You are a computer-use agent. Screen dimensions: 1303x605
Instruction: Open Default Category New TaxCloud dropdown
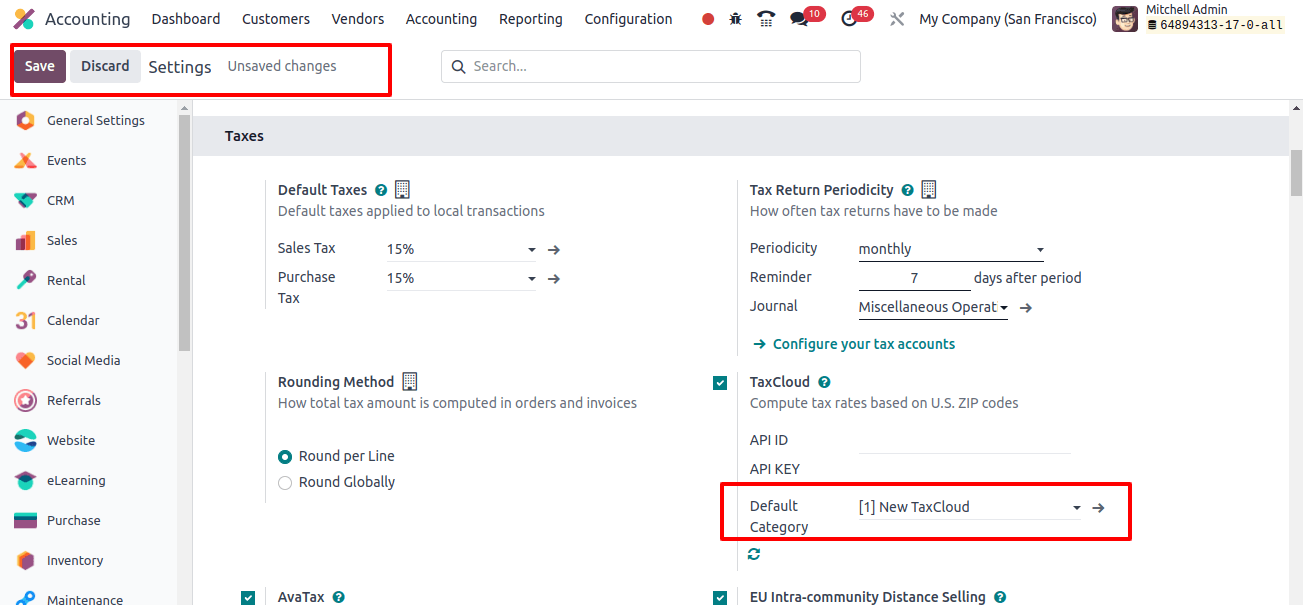click(x=970, y=507)
